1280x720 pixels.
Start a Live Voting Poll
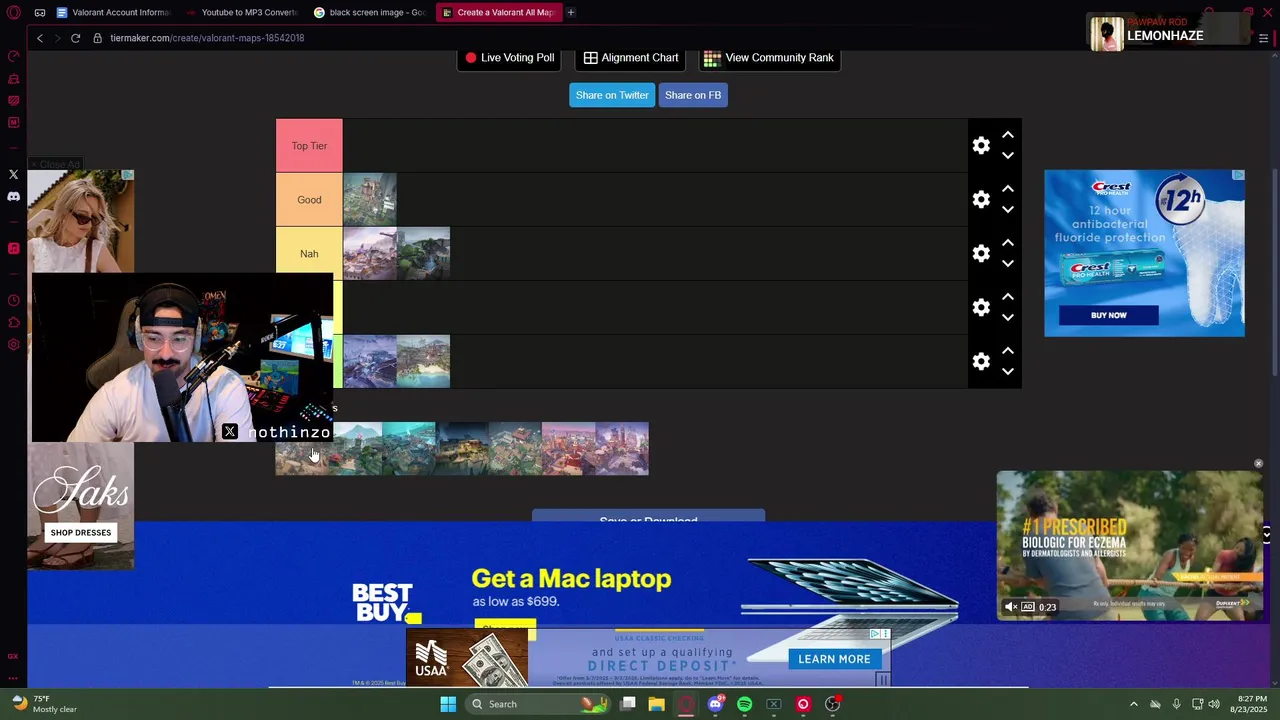click(x=510, y=58)
